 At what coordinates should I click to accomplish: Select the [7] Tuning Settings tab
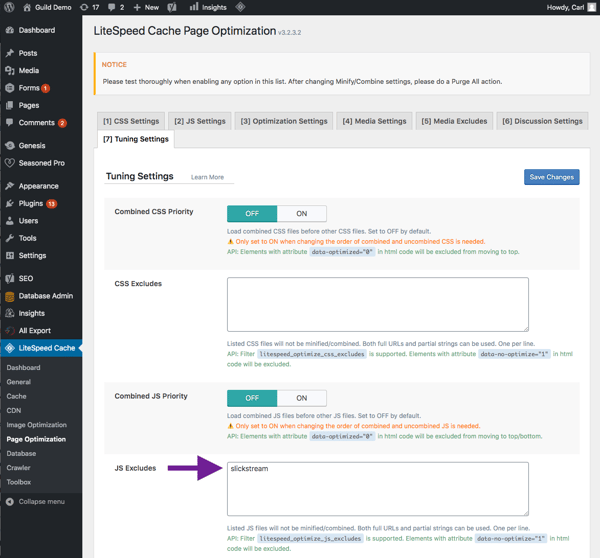coord(136,139)
